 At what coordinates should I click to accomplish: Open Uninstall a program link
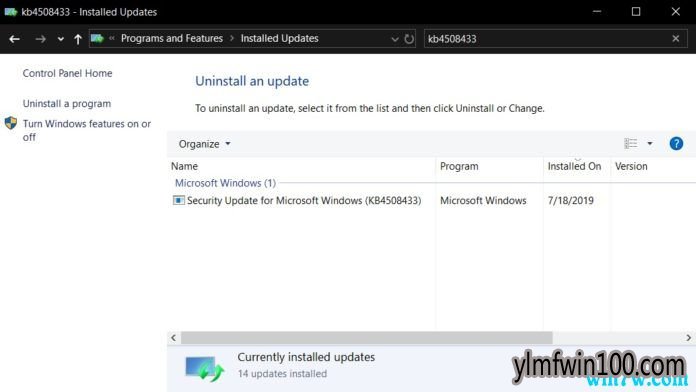coord(67,103)
